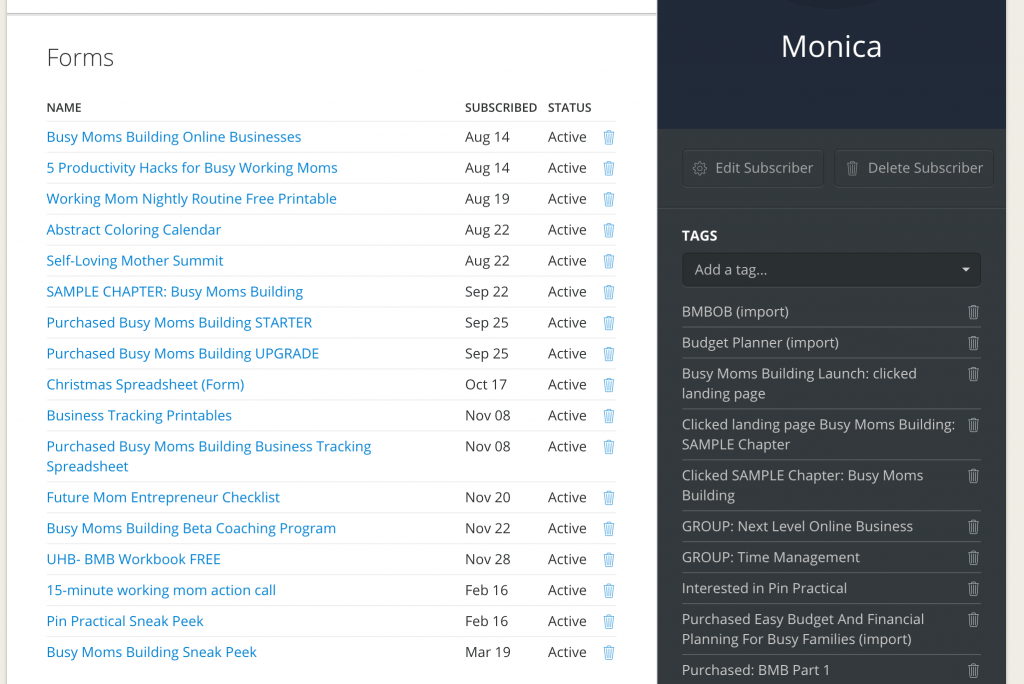The width and height of the screenshot is (1024, 684).
Task: Trash the Purchased Busy Moms Building STARTER row
Action: click(x=609, y=323)
